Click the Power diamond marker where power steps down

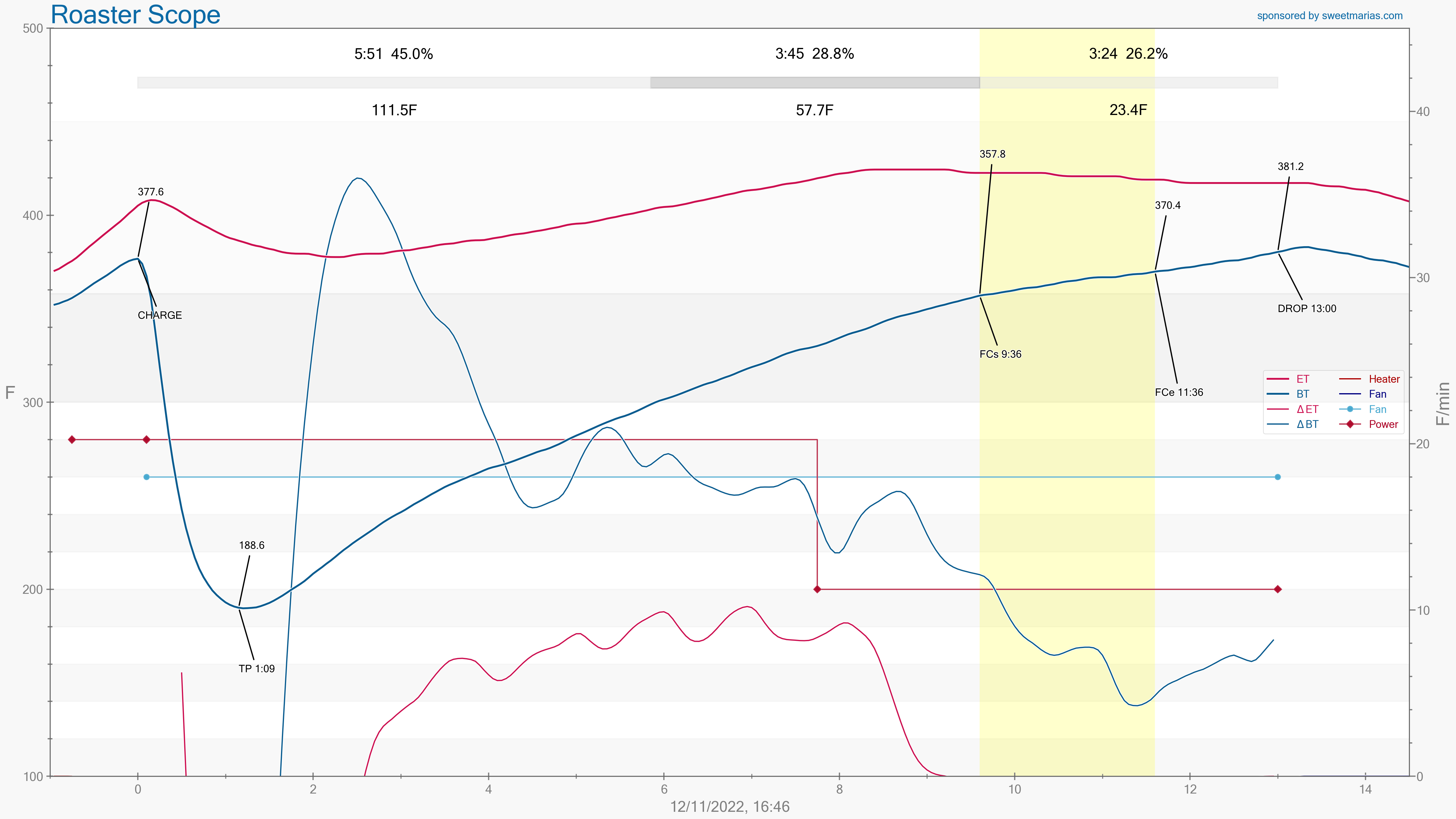point(817,589)
